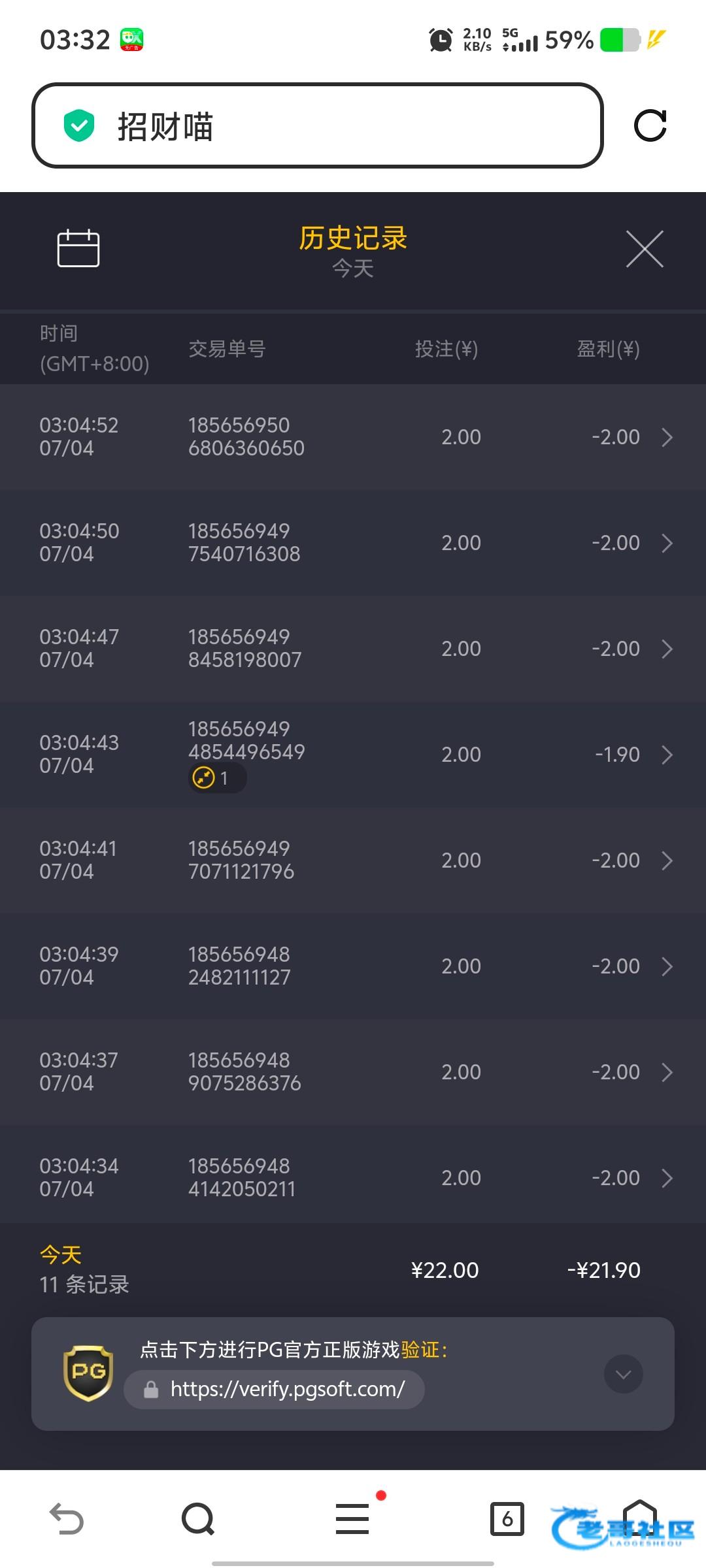Screen dimensions: 706x1568
Task: Tap the PG gold shield logo
Action: (x=88, y=1373)
